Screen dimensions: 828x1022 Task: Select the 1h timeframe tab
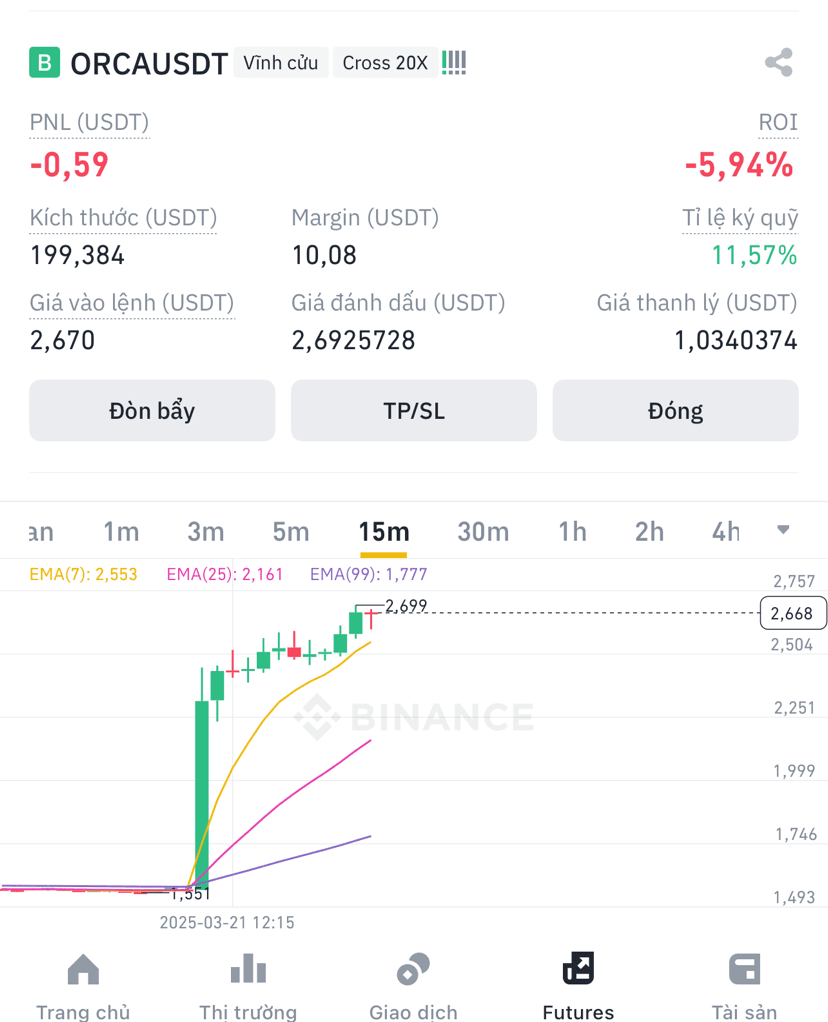572,532
